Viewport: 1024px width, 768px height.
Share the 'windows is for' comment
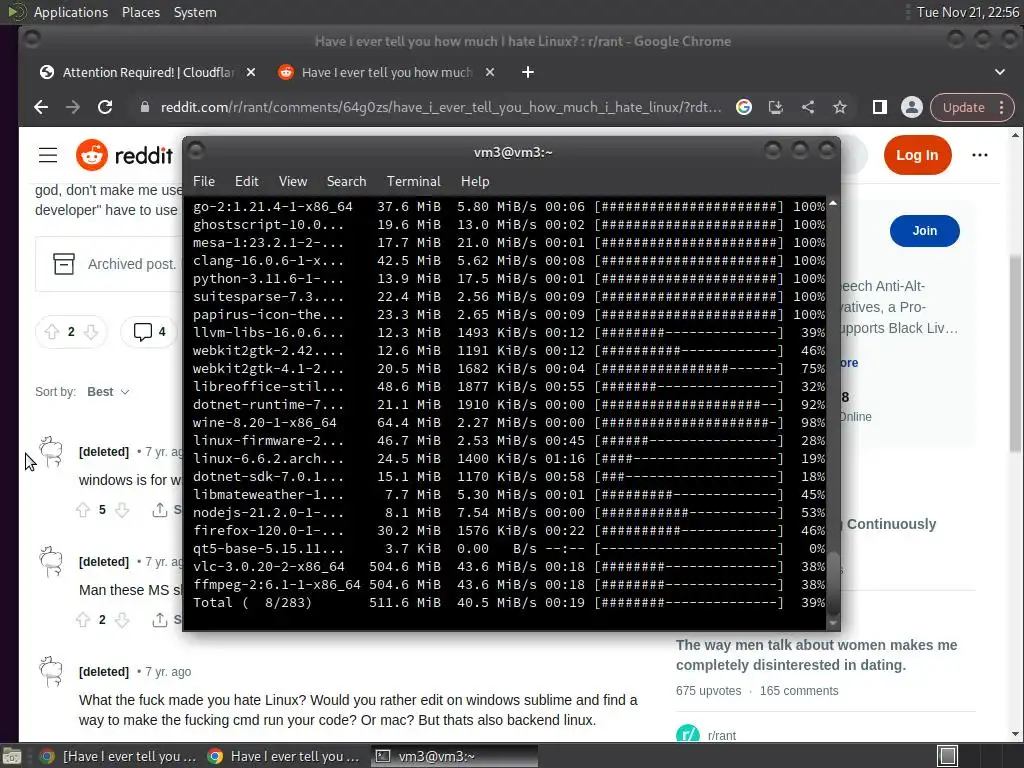(x=166, y=510)
